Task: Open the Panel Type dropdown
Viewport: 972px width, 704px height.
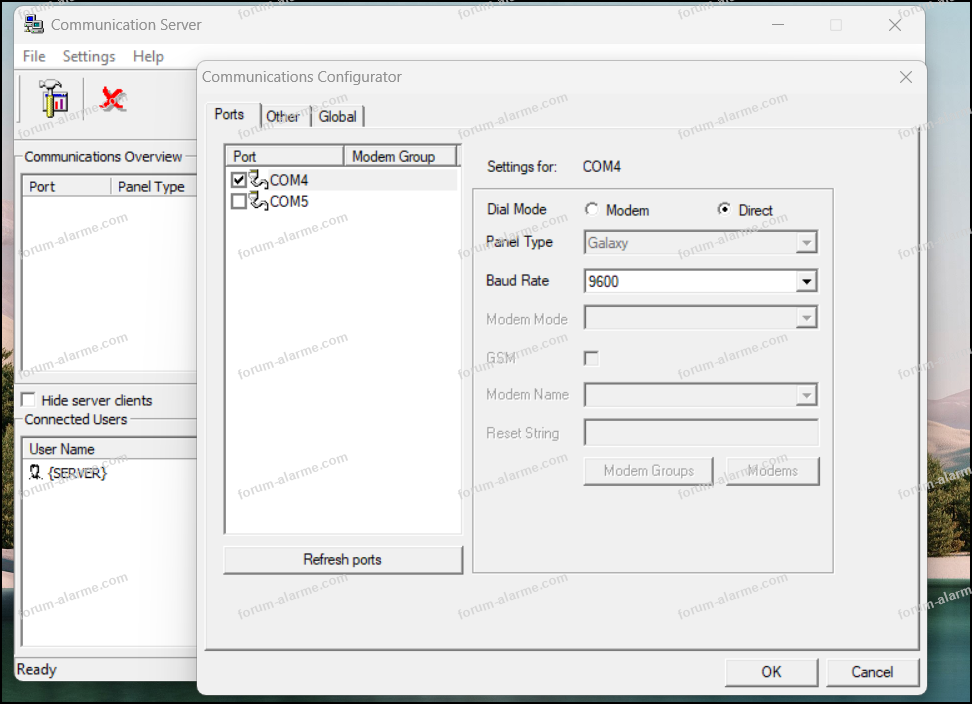Action: (x=806, y=243)
